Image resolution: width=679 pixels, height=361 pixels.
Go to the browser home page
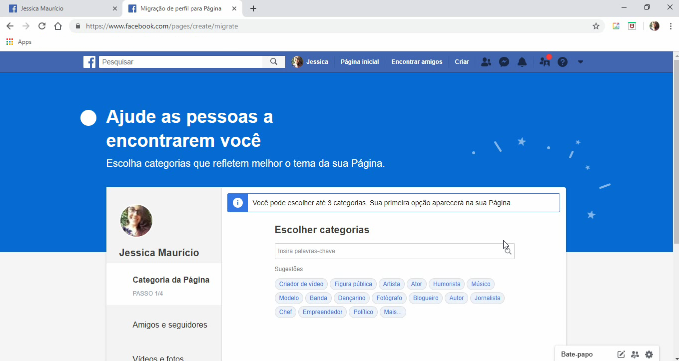pos(58,26)
